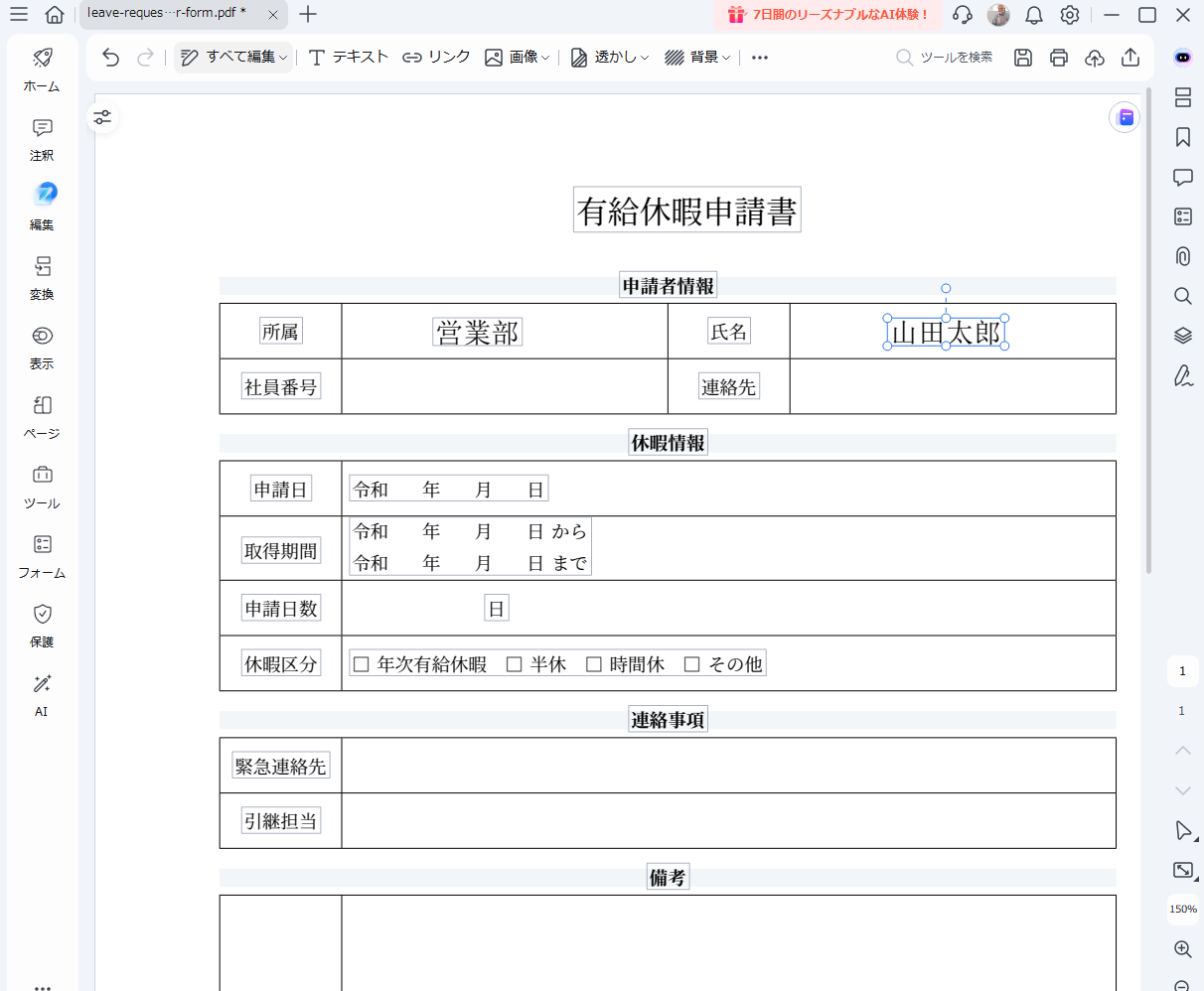Share the document
The image size is (1204, 991).
pyautogui.click(x=1130, y=58)
